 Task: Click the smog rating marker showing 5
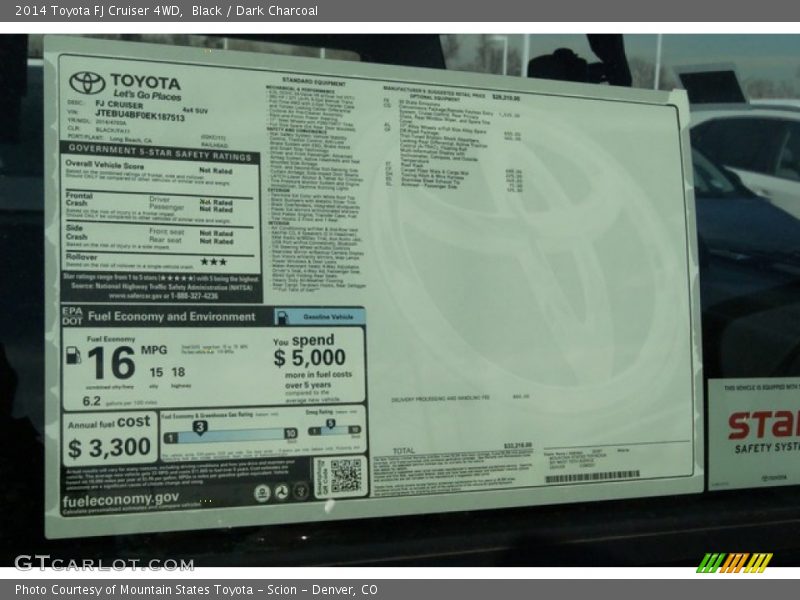(x=331, y=423)
